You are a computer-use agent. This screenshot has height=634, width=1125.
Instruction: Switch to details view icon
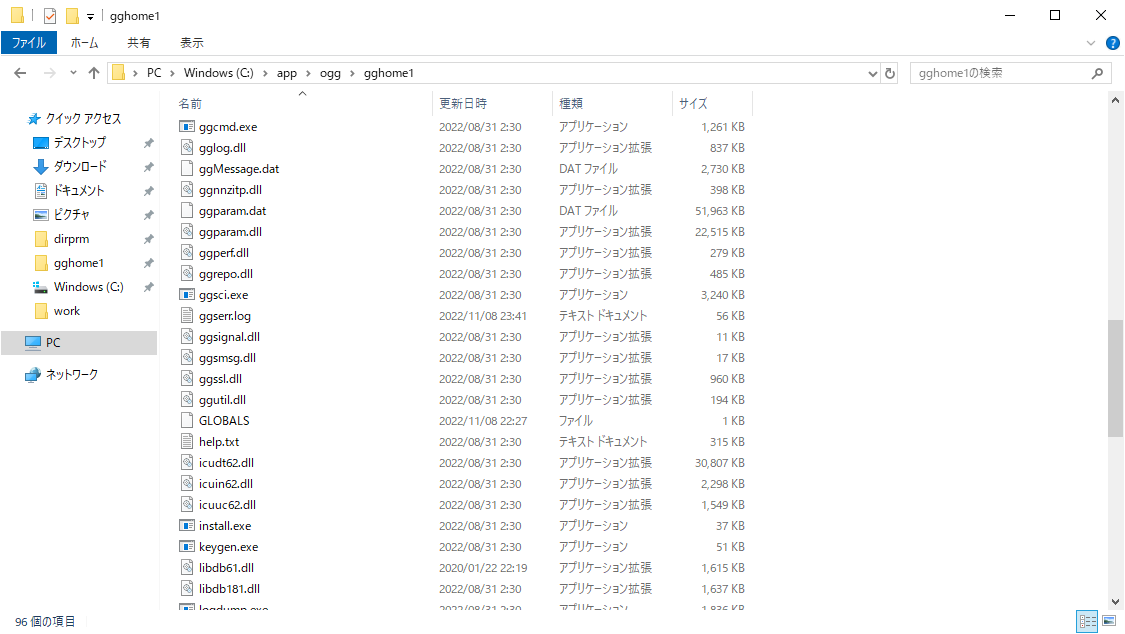(1088, 621)
